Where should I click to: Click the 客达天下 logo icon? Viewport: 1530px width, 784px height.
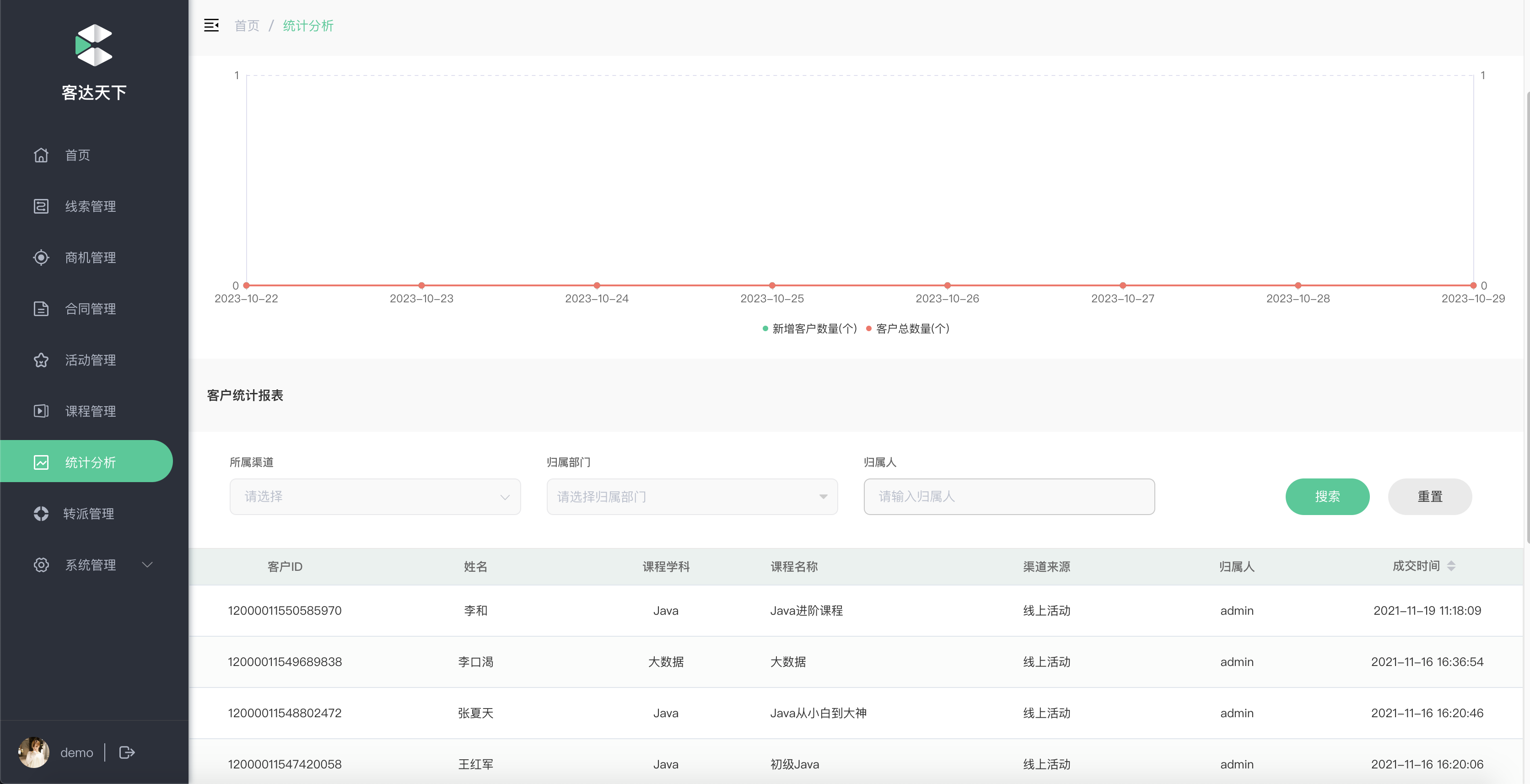coord(94,45)
